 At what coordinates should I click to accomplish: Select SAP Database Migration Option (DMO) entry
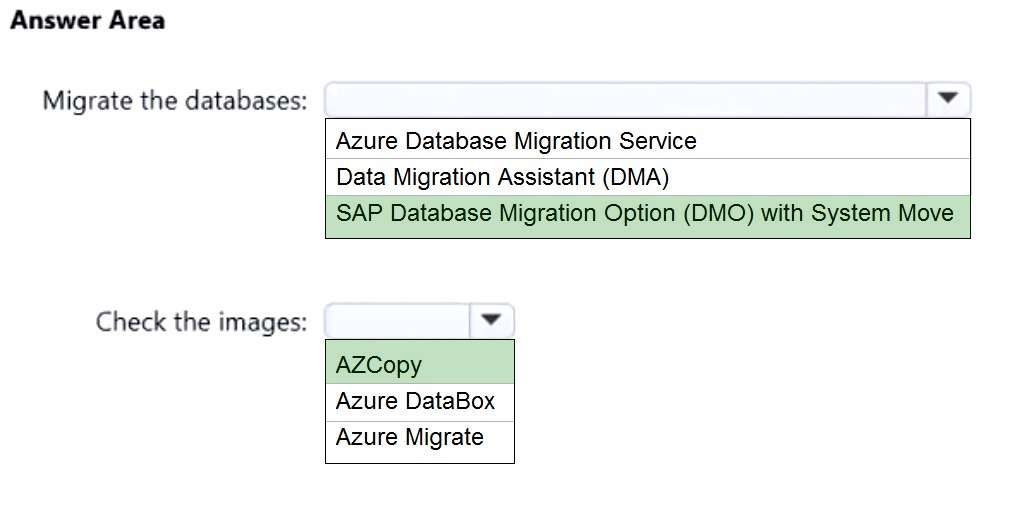(x=647, y=214)
